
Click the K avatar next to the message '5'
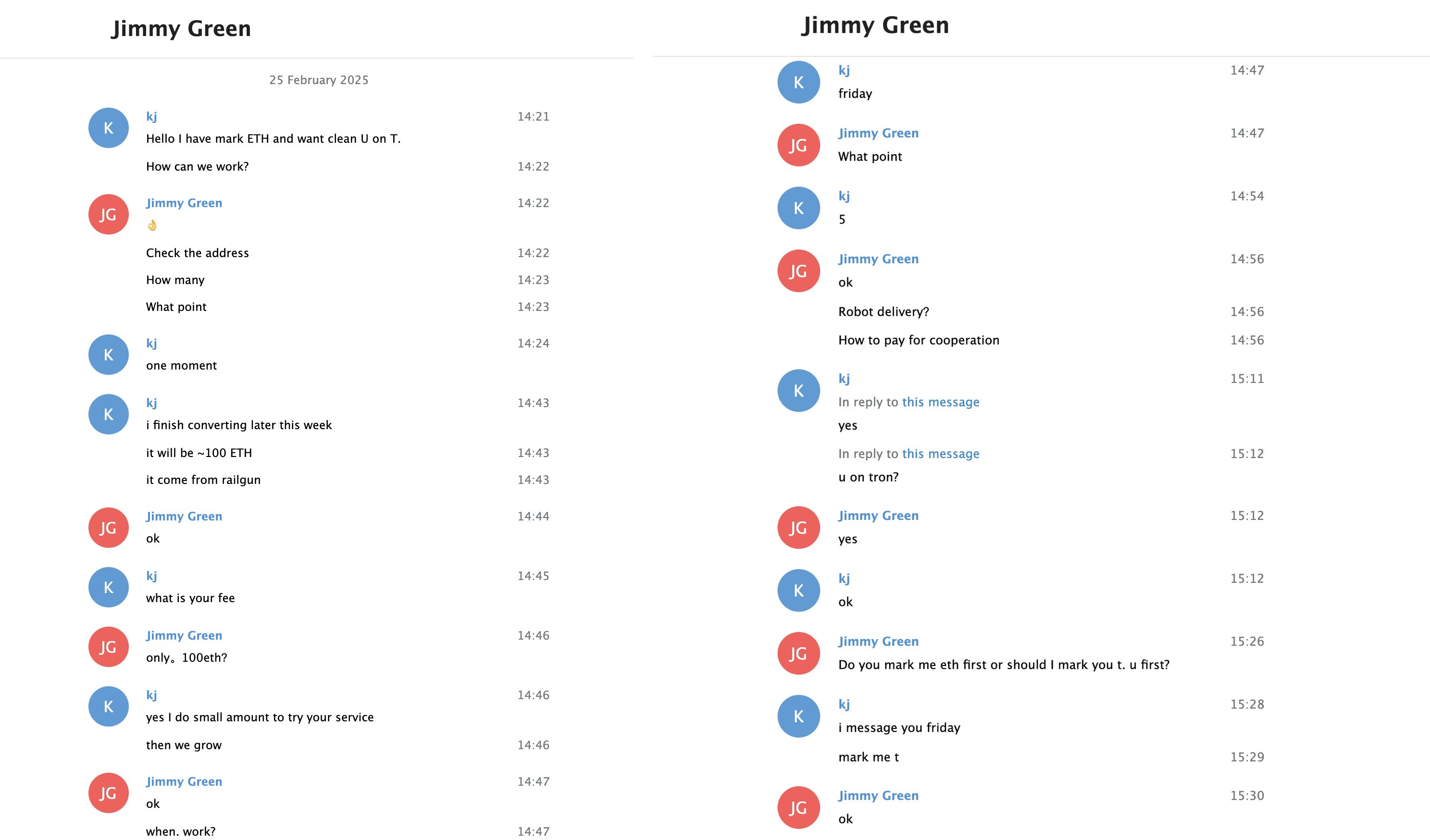[x=798, y=208]
